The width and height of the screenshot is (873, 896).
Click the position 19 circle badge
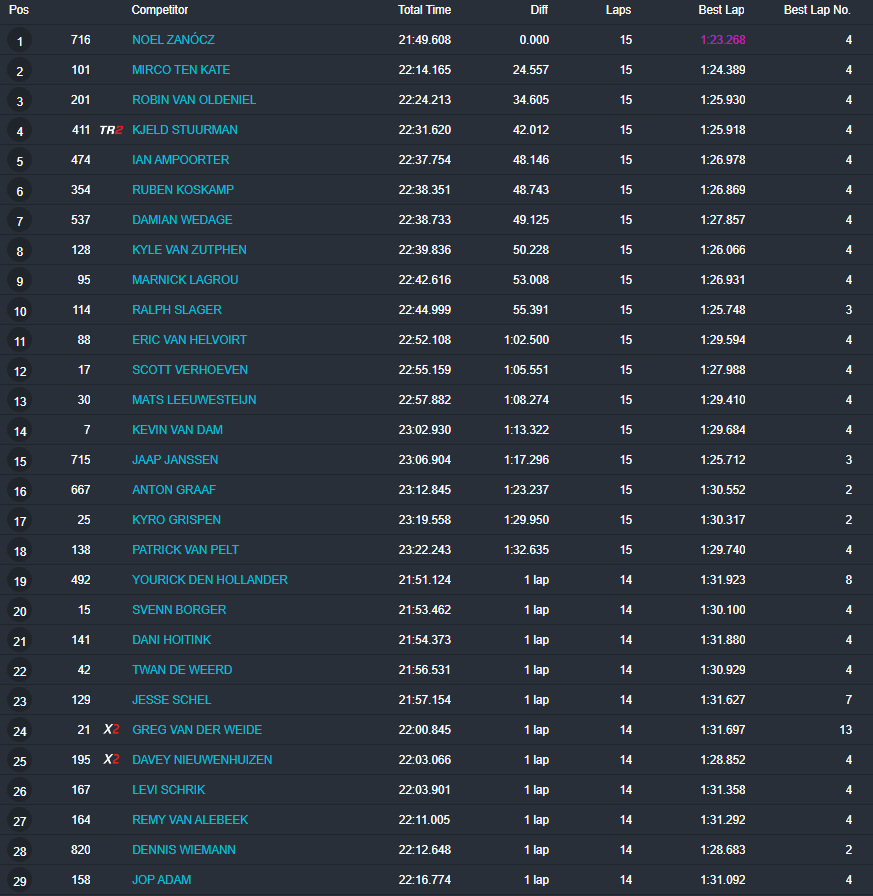19,581
